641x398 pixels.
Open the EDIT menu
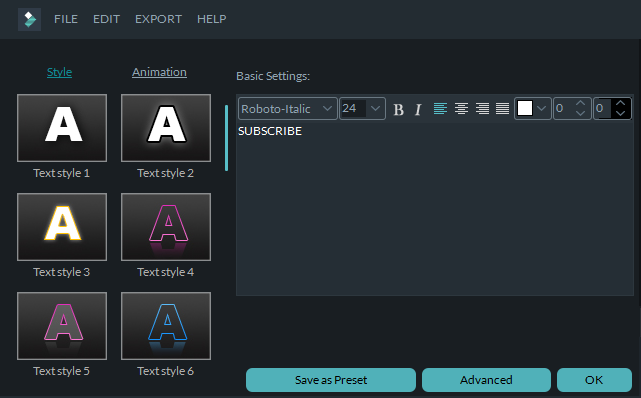coord(106,19)
